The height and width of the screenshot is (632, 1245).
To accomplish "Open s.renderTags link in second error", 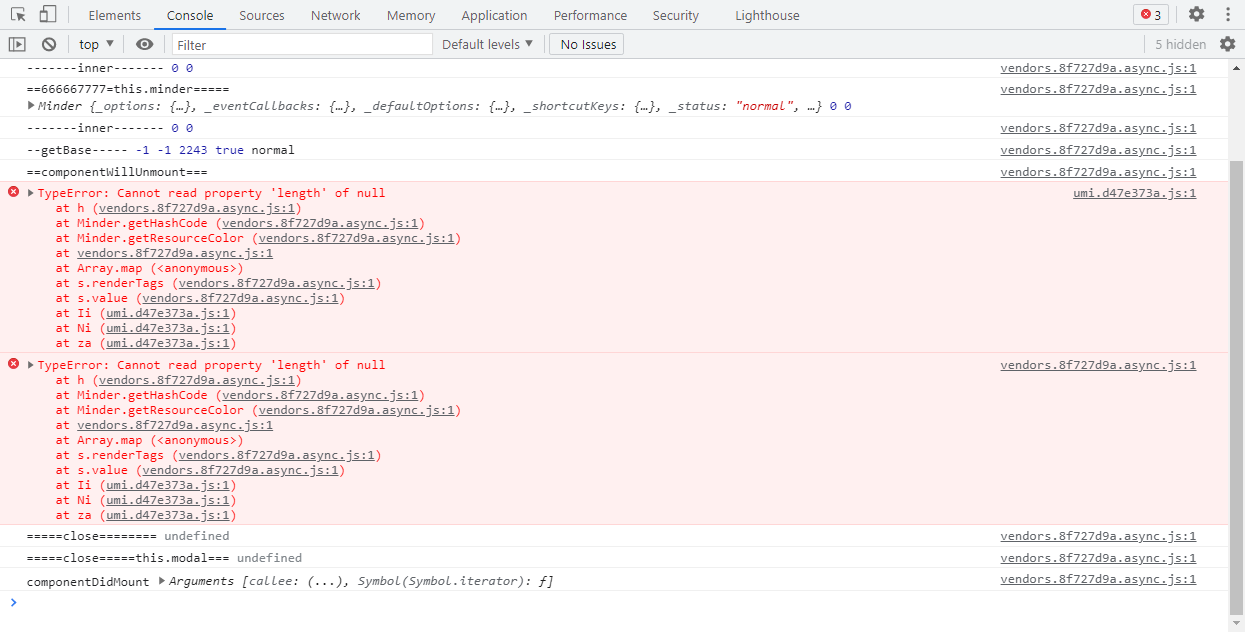I will coord(277,455).
